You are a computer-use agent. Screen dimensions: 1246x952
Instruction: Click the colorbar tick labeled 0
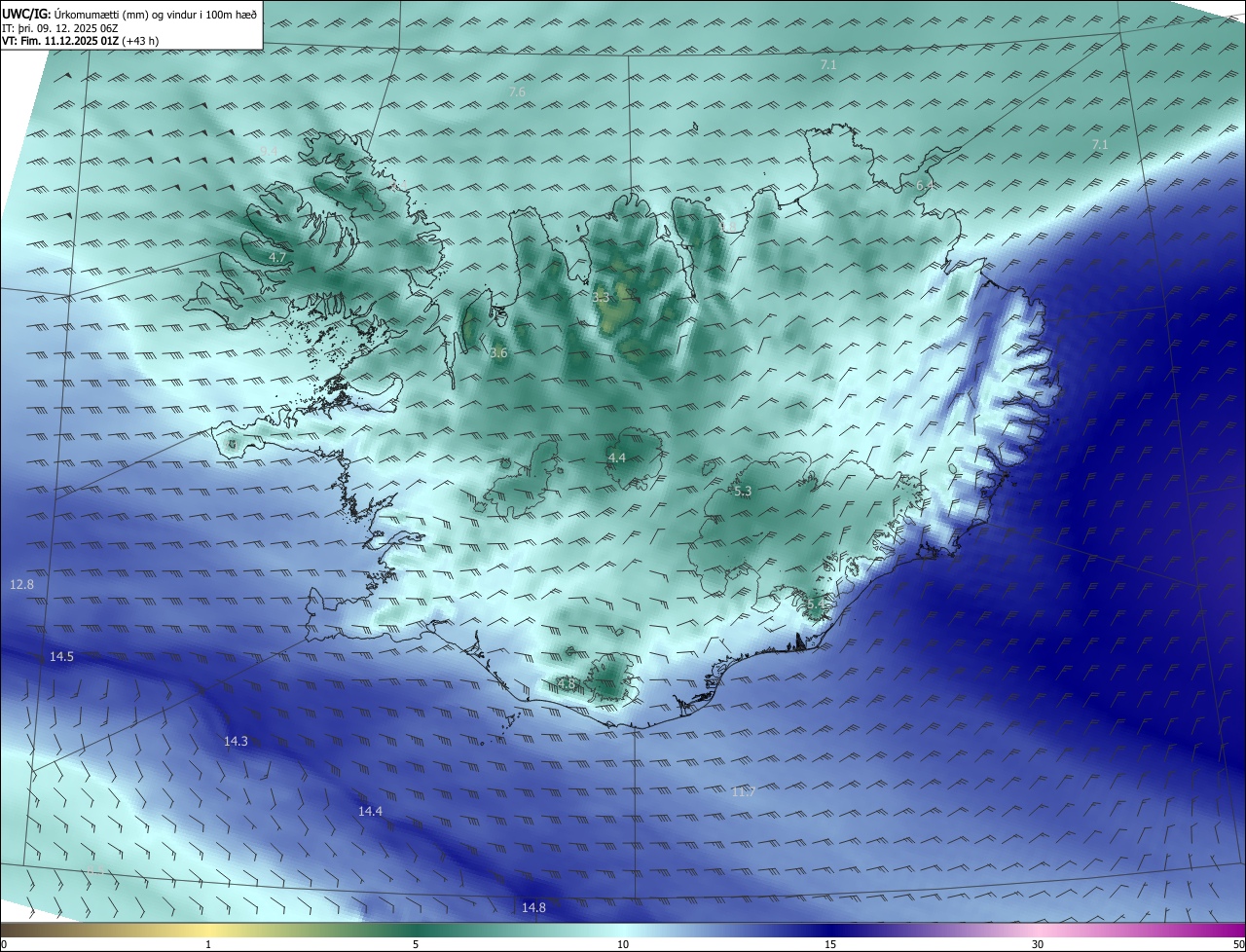click(3, 944)
